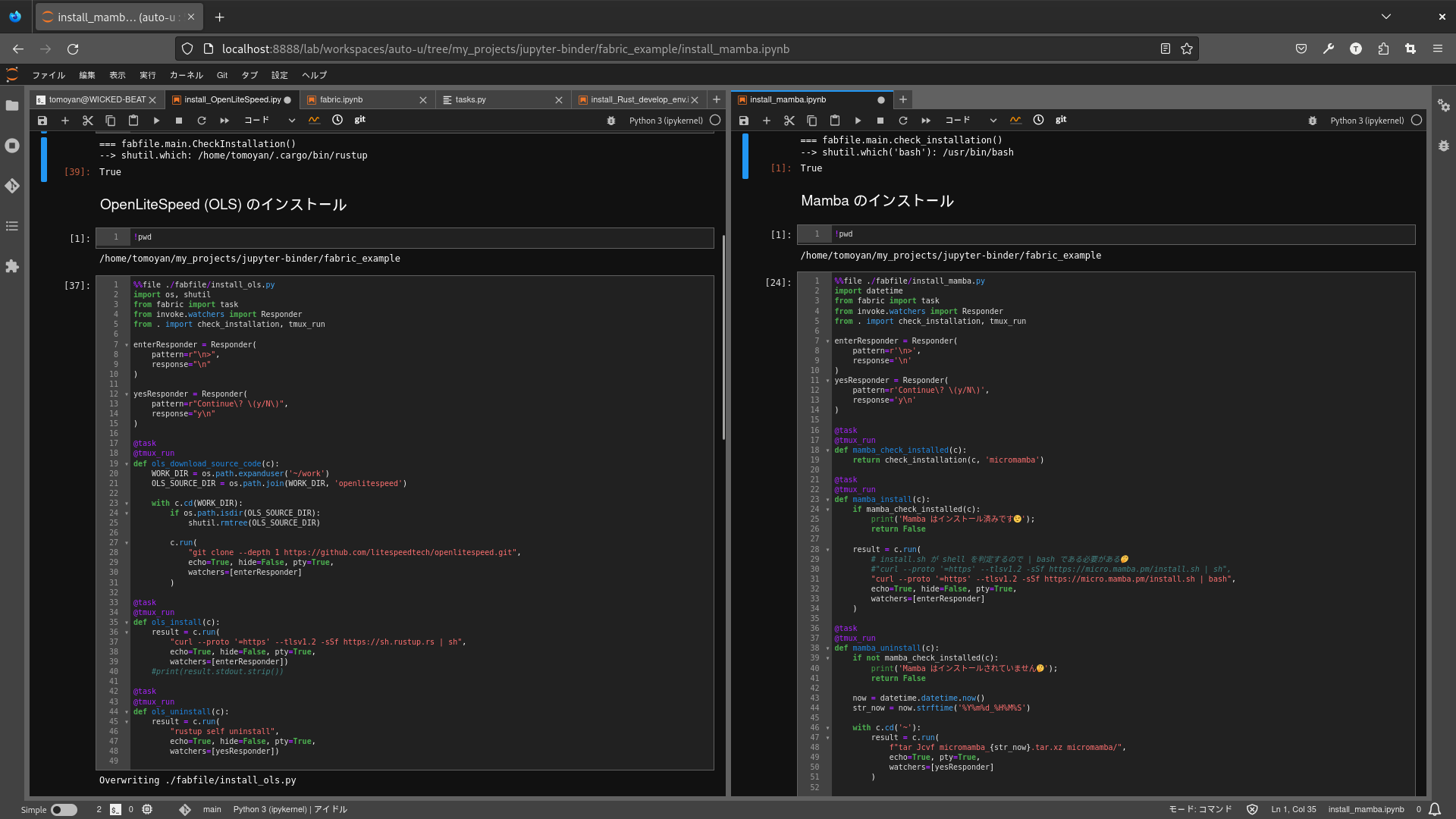Restart and run all in left notebook
Image resolution: width=1456 pixels, height=819 pixels.
pyautogui.click(x=224, y=121)
